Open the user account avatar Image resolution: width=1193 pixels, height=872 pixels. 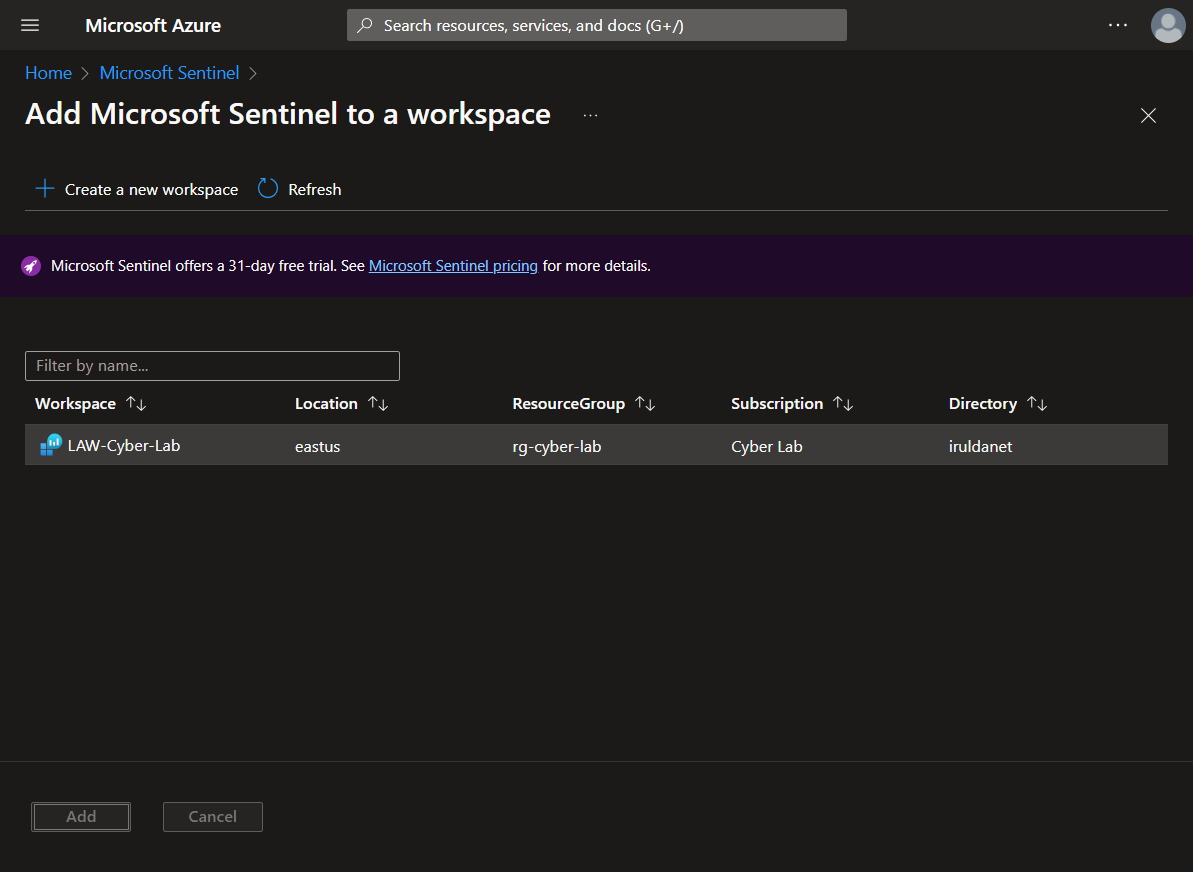click(x=1168, y=25)
